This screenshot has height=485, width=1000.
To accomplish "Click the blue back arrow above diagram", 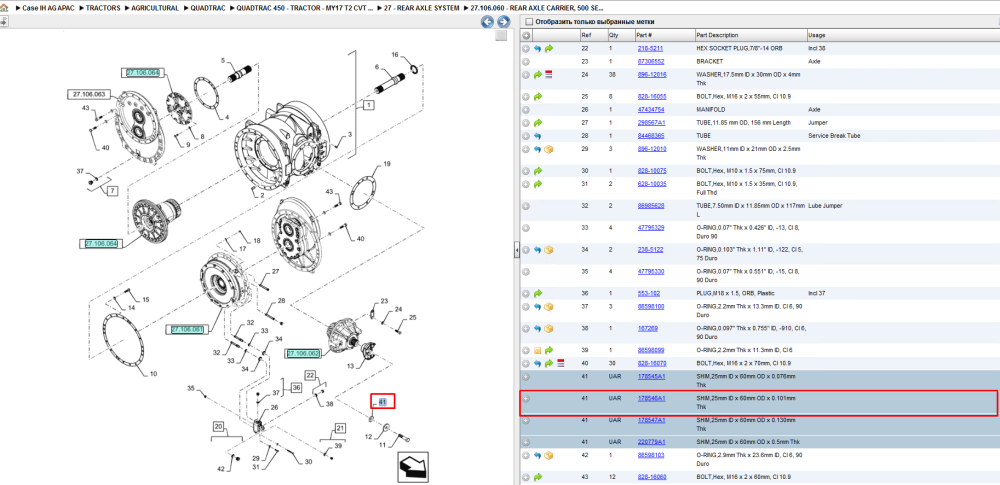I will coord(487,22).
